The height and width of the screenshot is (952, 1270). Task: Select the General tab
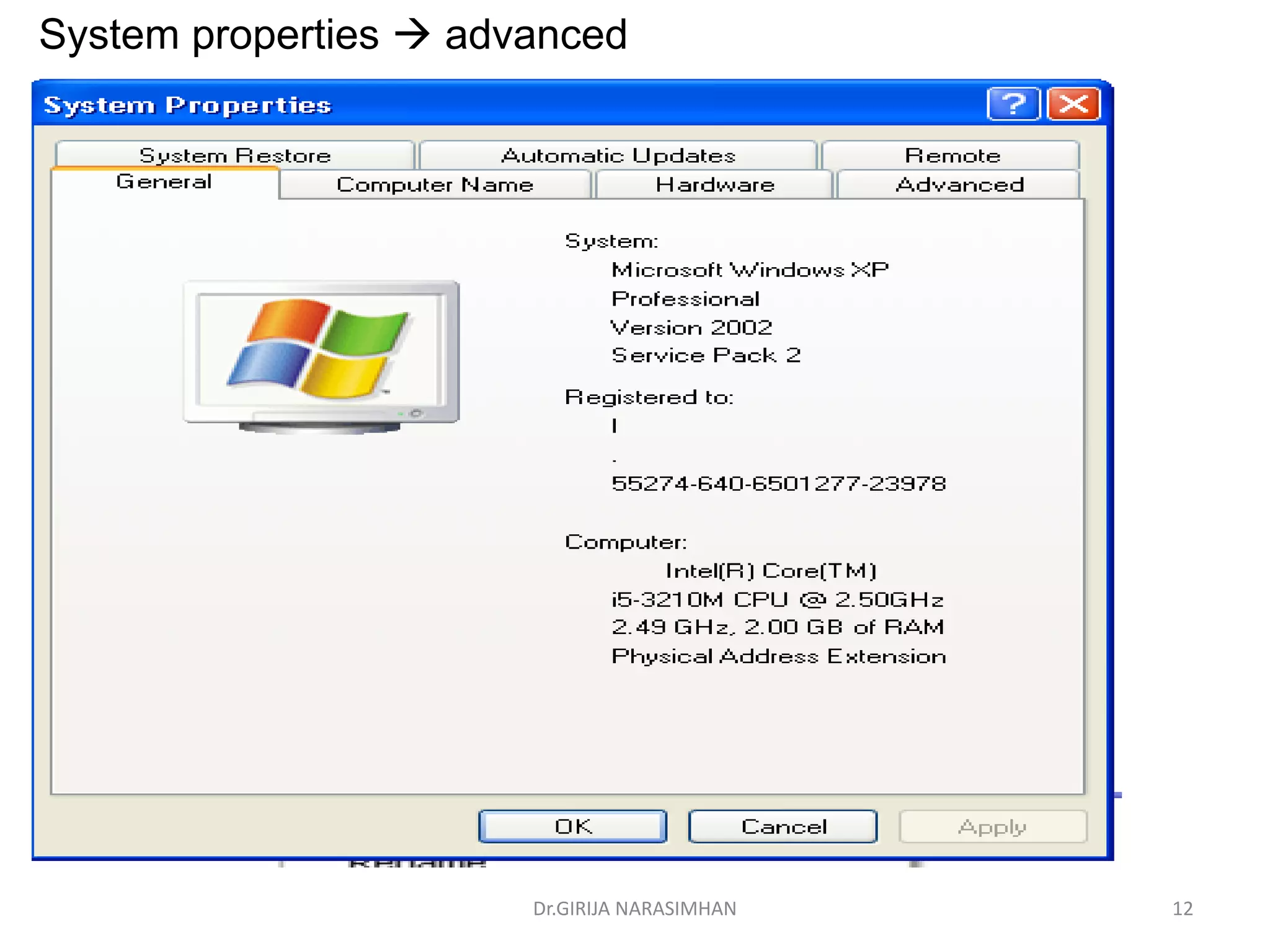(164, 182)
